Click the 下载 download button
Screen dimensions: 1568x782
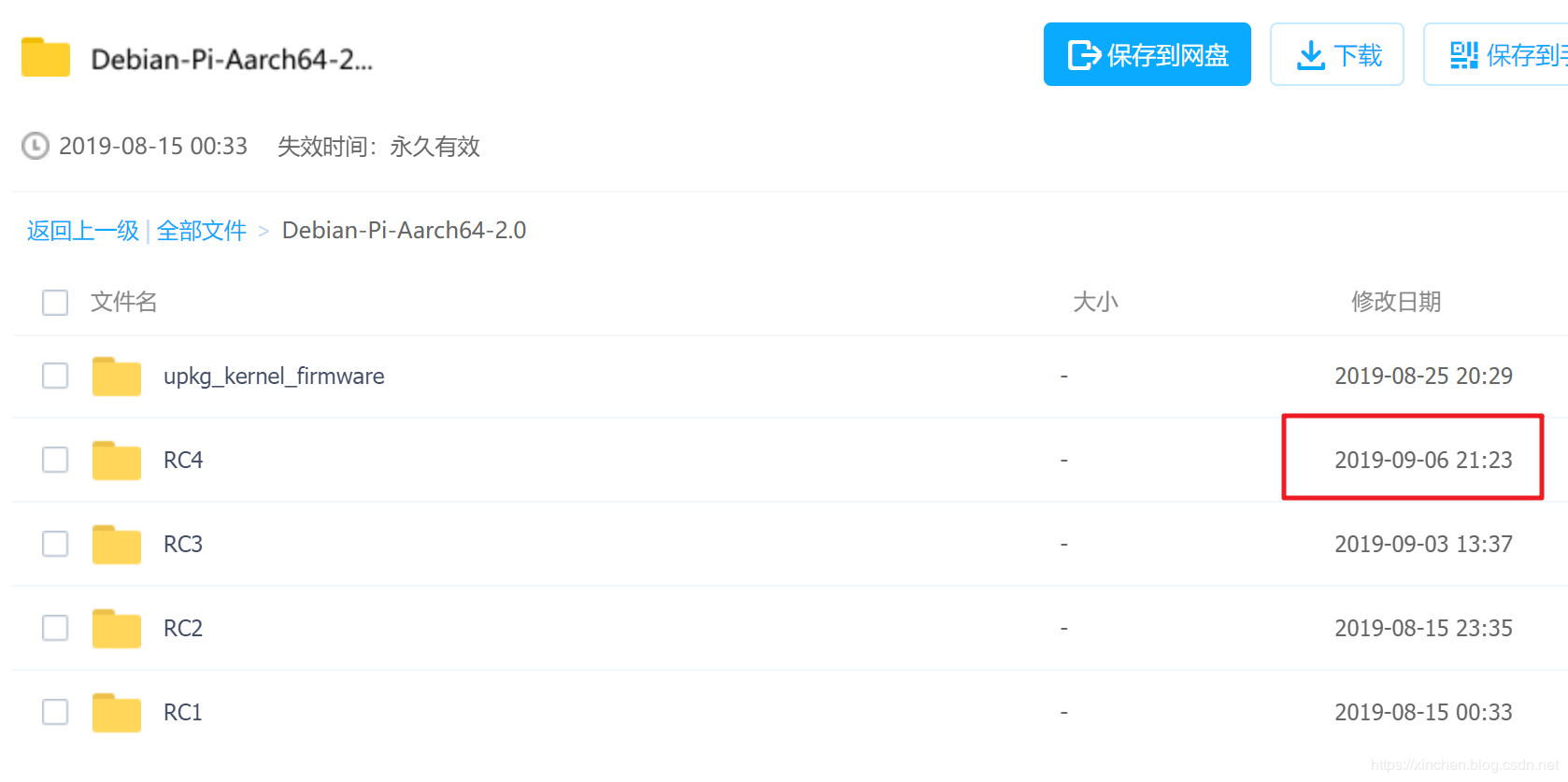[x=1336, y=55]
